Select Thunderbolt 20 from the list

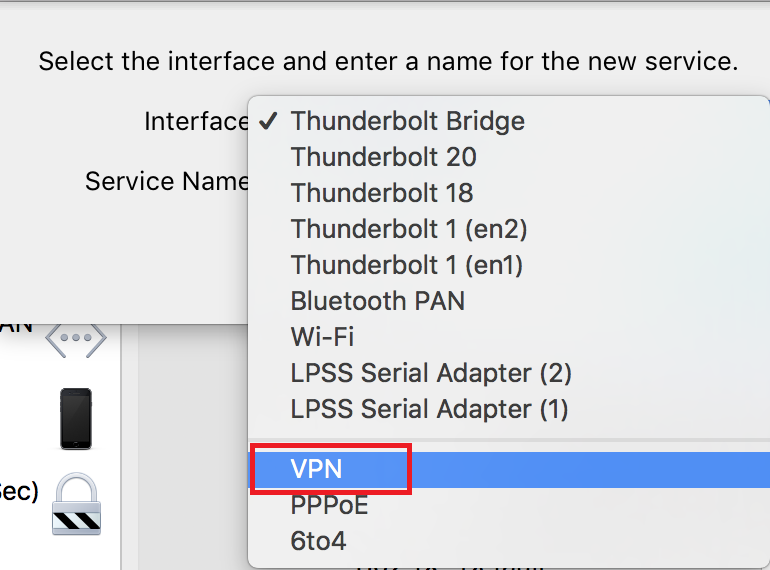coord(509,157)
